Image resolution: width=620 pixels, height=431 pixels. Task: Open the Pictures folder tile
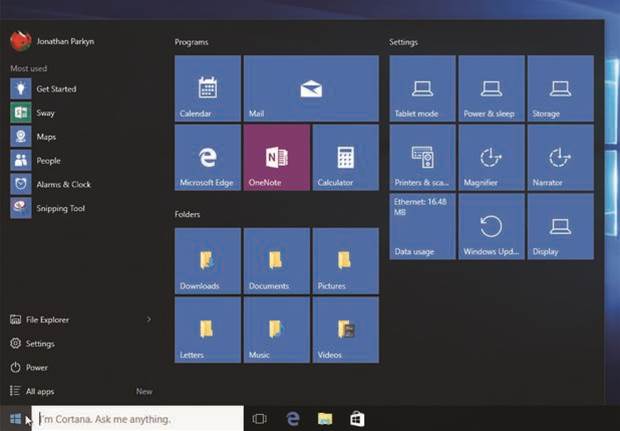point(346,261)
